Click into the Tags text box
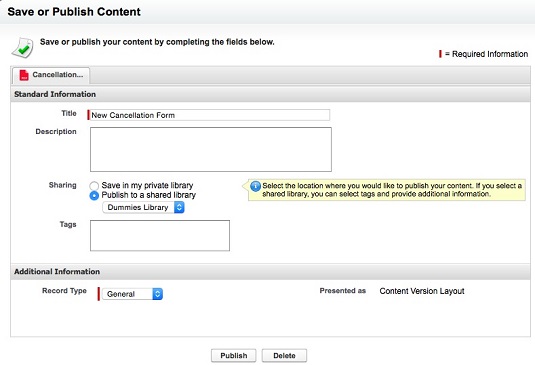535x365 pixels. [160, 235]
